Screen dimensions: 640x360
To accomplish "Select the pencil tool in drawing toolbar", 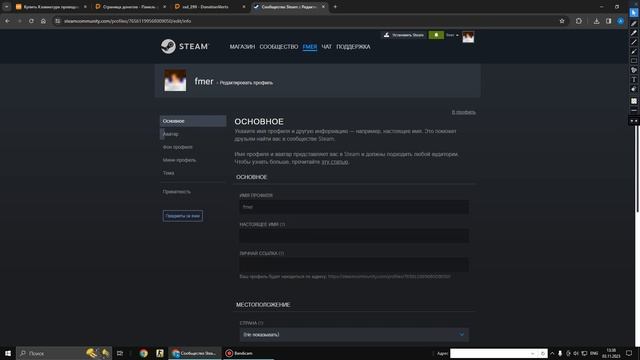I will coord(633,23).
